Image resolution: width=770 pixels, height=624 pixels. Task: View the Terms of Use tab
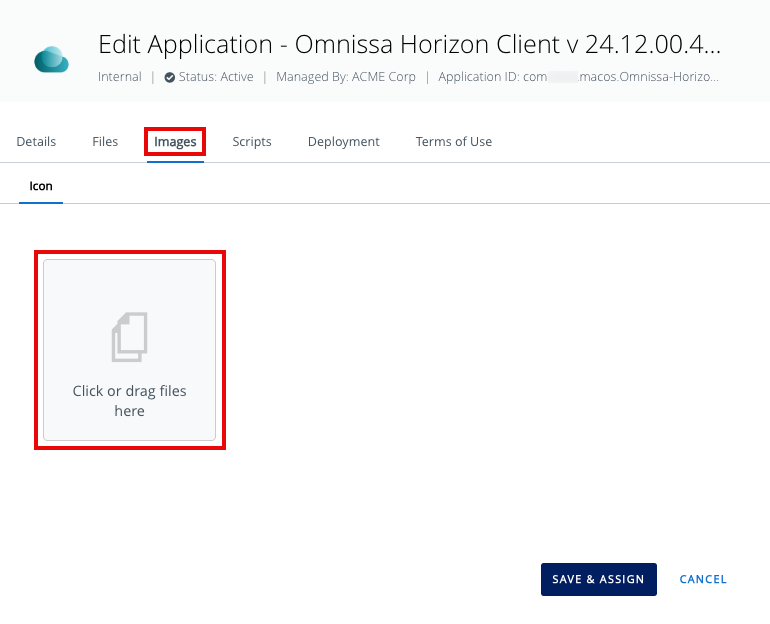[454, 142]
